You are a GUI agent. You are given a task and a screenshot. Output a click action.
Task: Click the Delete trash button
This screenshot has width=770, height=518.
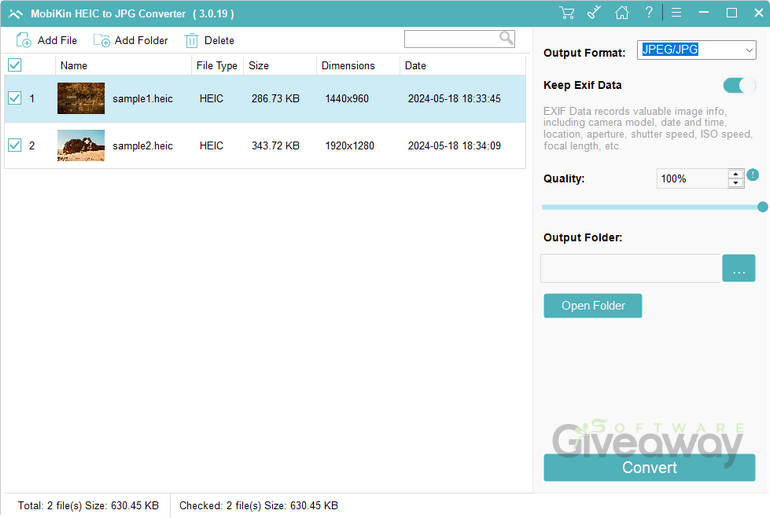pos(209,40)
